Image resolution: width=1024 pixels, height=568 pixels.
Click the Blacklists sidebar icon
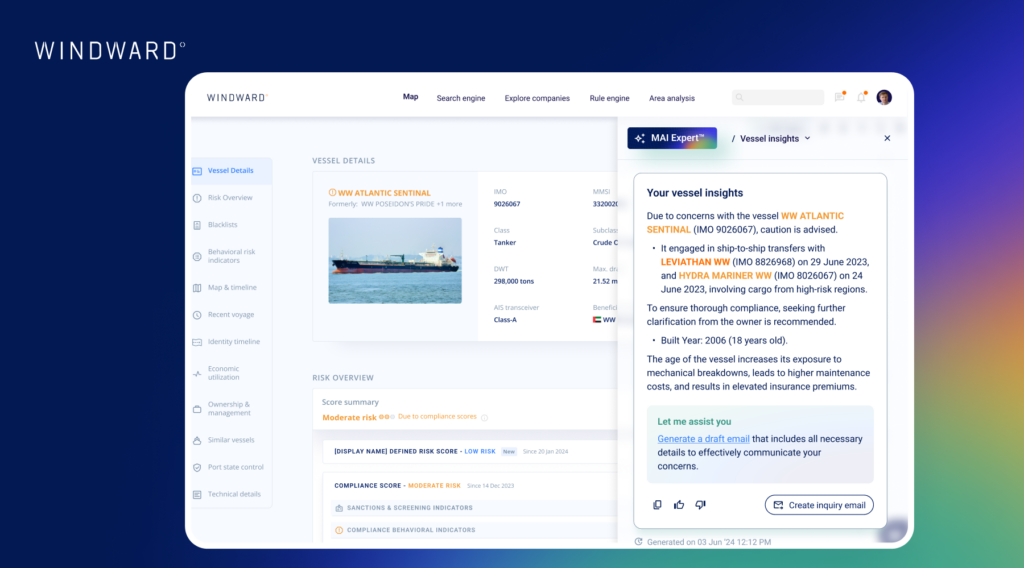[197, 225]
